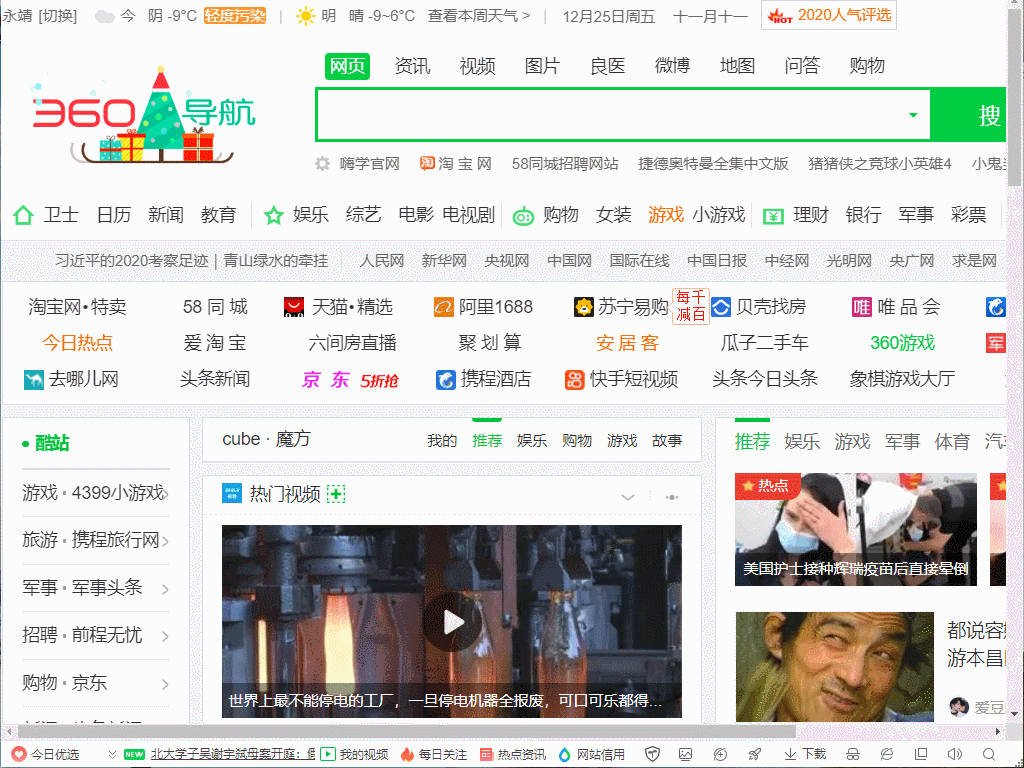1024x768 pixels.
Task: Click the gear icon beside 嗨学官网
Action: (323, 163)
